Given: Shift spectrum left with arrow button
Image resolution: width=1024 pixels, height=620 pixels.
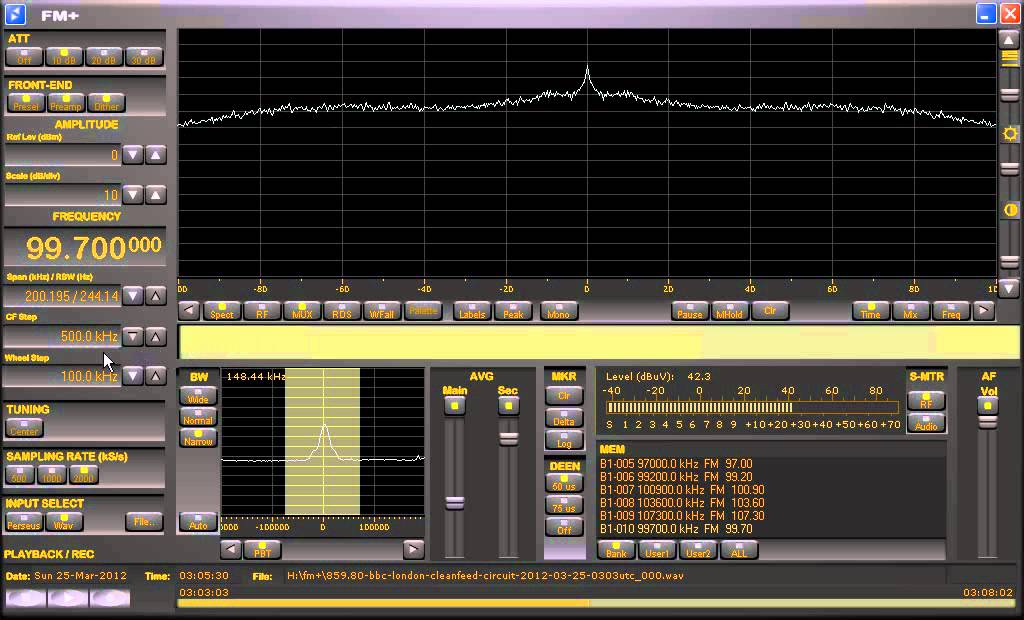Looking at the screenshot, I should coord(189,310).
